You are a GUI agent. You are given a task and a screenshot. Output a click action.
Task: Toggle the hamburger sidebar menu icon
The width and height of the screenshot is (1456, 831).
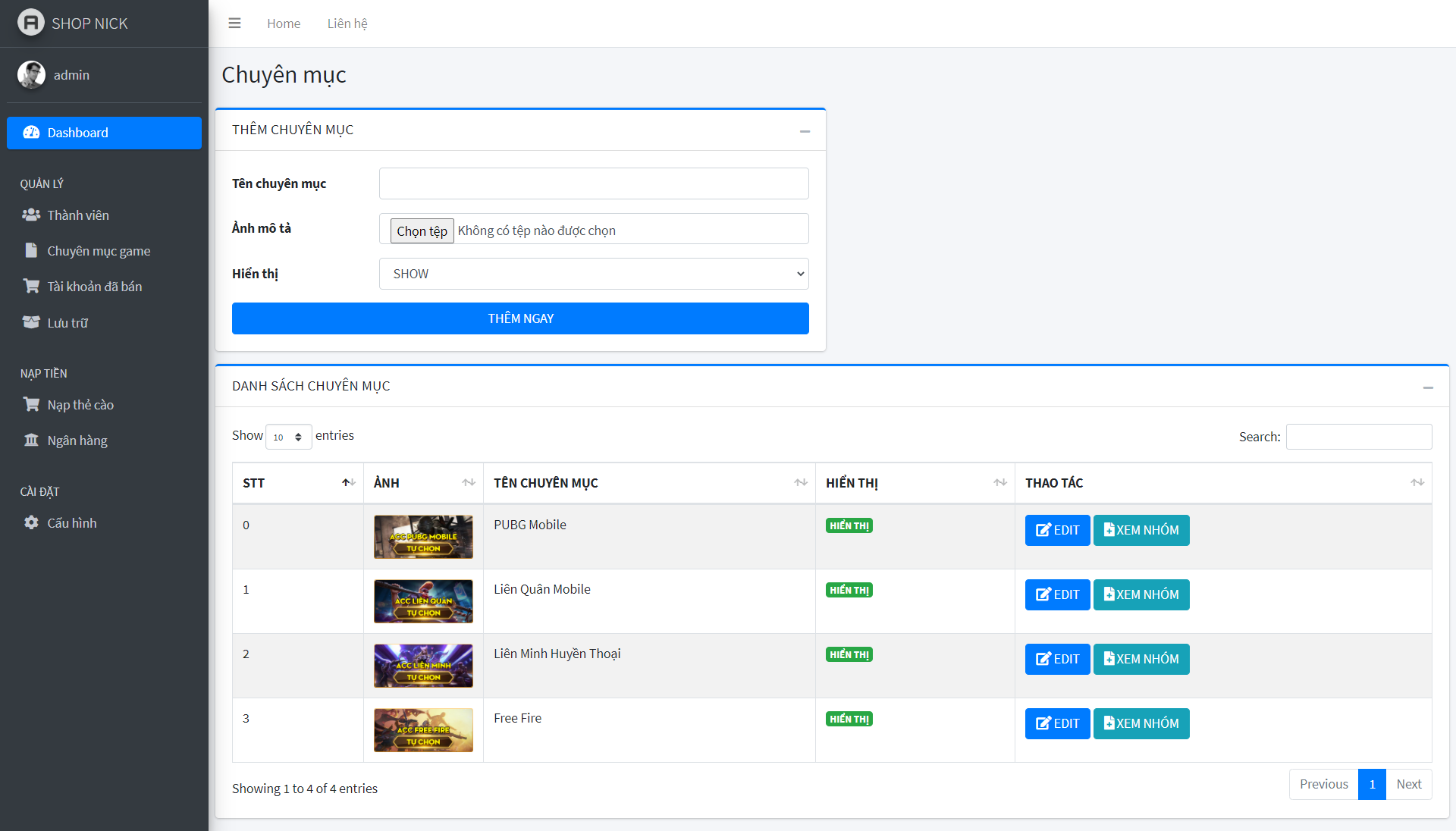[234, 24]
